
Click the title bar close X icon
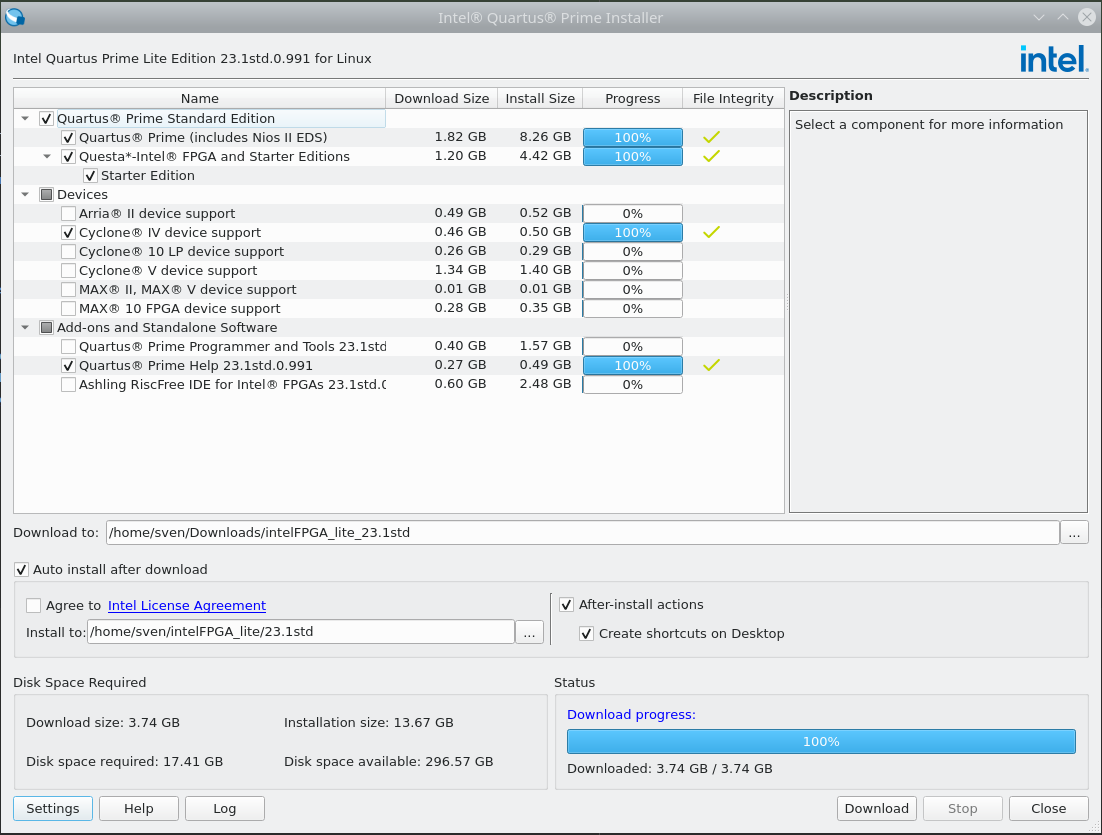click(1087, 18)
